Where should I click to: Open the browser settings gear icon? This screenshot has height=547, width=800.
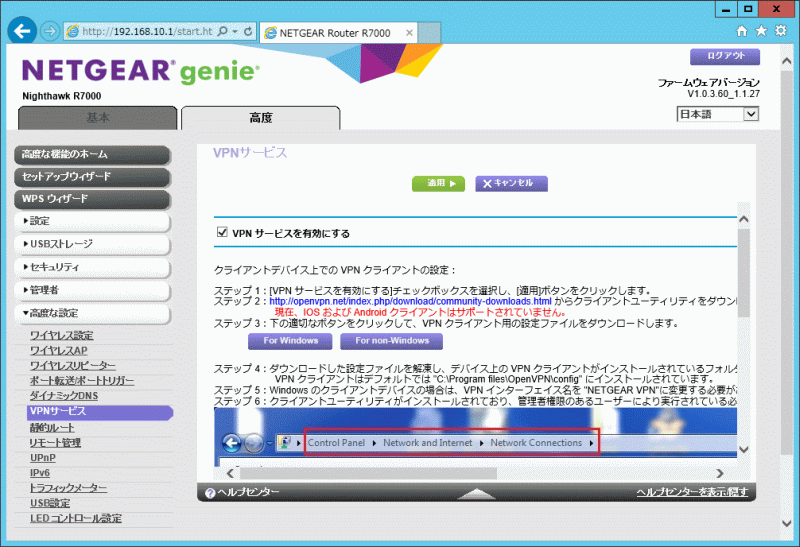[x=781, y=31]
